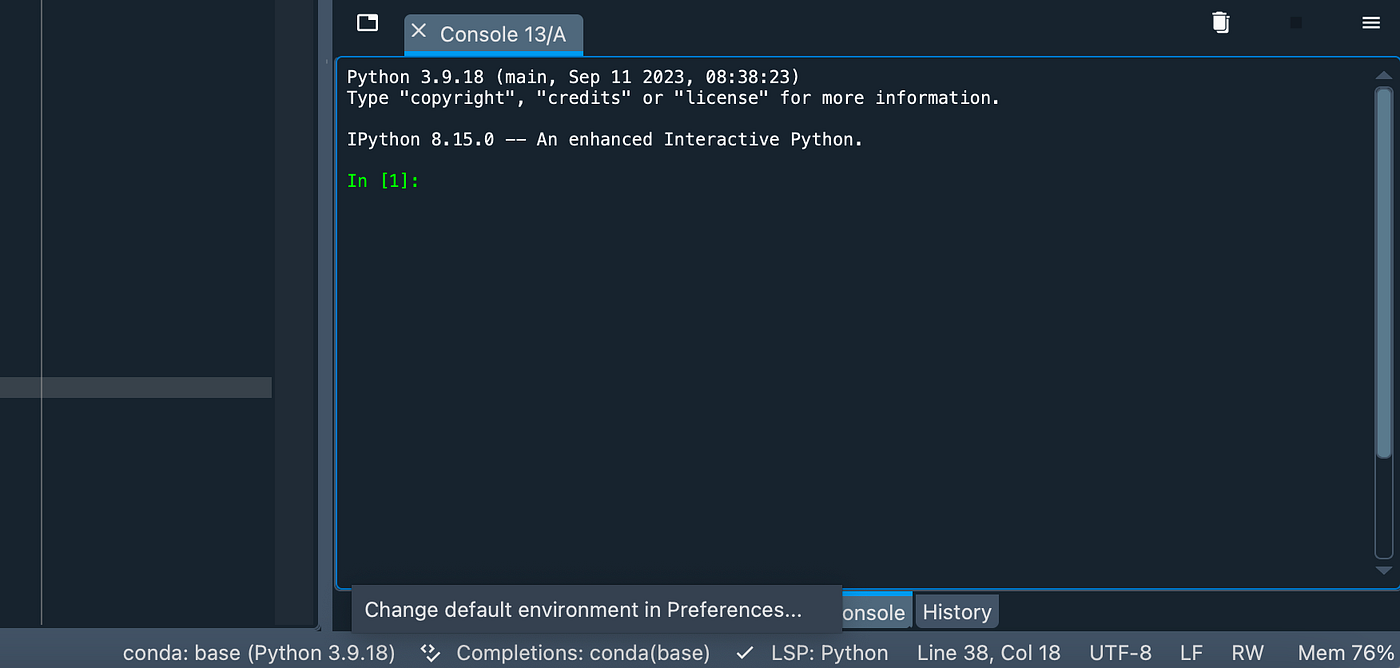This screenshot has width=1400, height=668.
Task: Open the console pane hamburger options menu
Action: click(1371, 22)
